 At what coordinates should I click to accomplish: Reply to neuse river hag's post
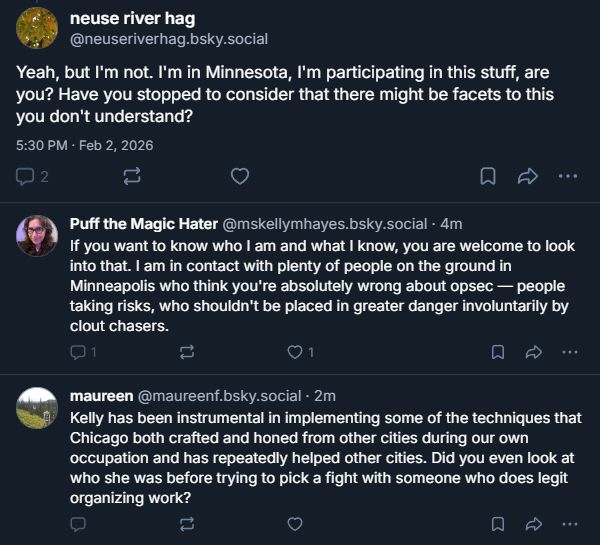26,176
